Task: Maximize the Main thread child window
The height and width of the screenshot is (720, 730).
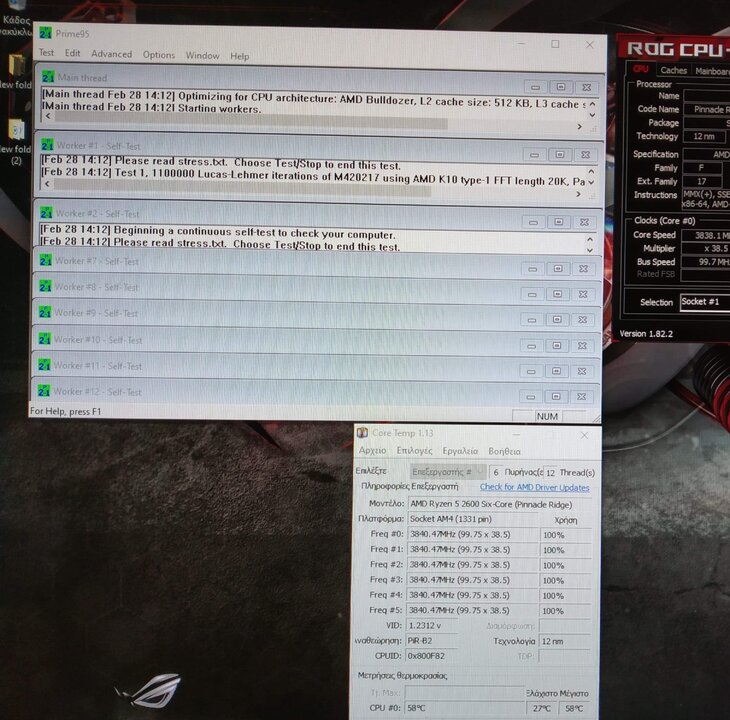Action: point(561,87)
